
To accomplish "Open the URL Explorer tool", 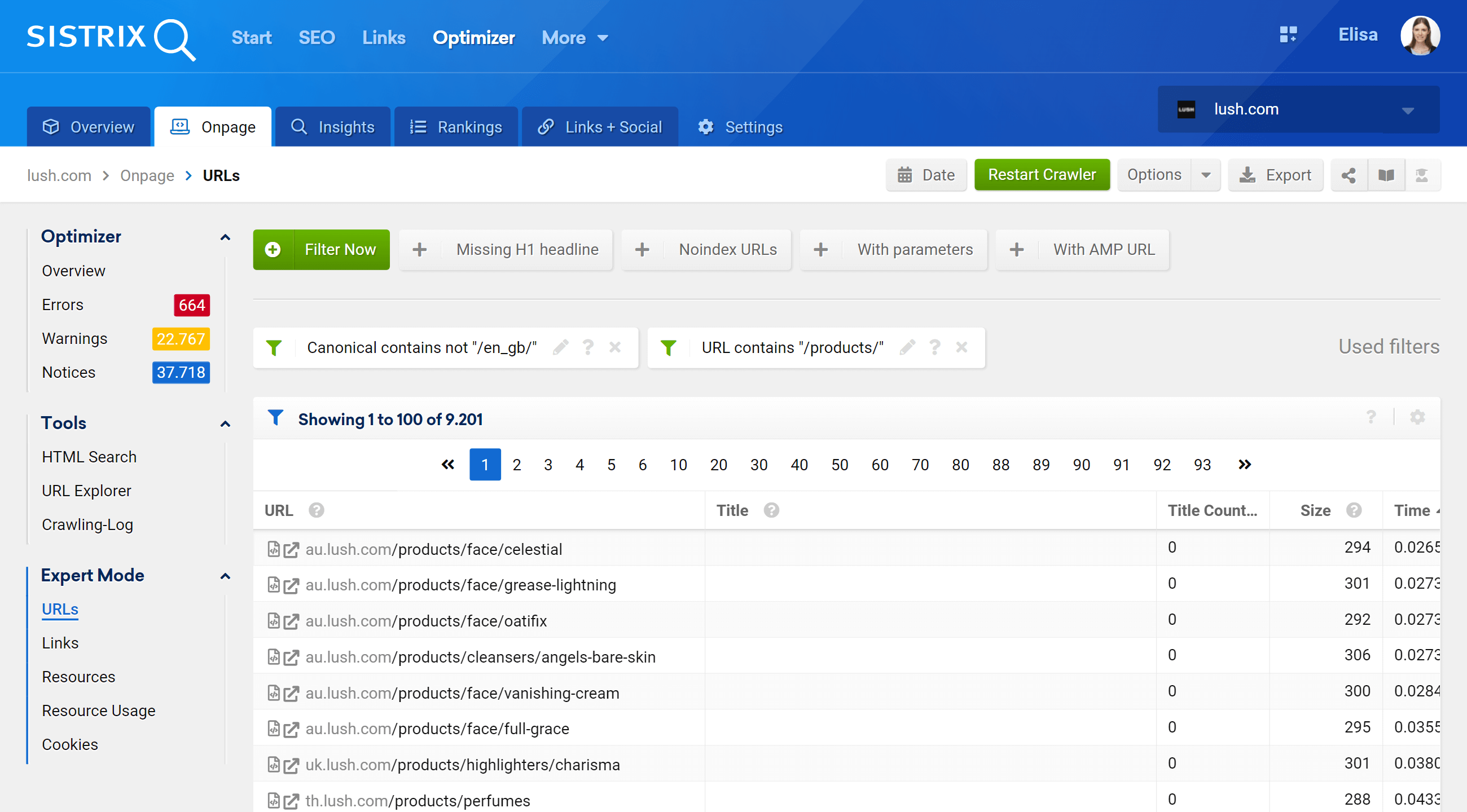I will tap(86, 491).
